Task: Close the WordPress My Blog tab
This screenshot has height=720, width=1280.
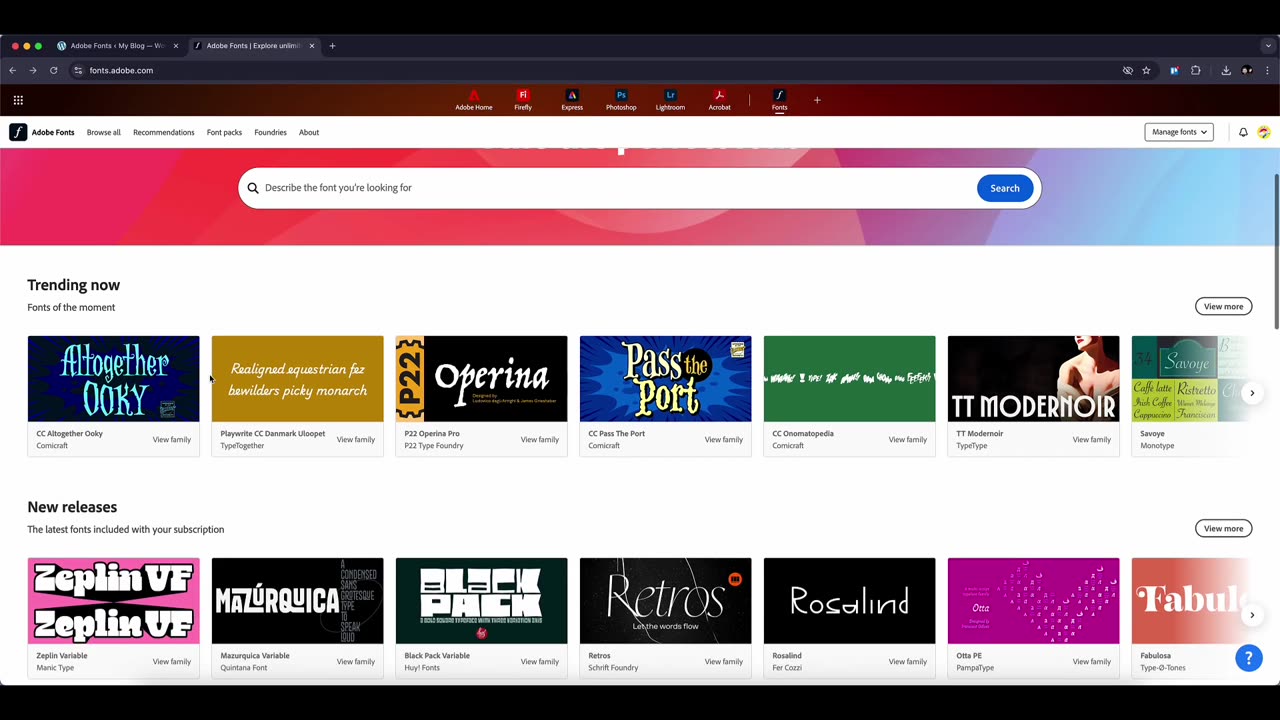Action: [176, 46]
